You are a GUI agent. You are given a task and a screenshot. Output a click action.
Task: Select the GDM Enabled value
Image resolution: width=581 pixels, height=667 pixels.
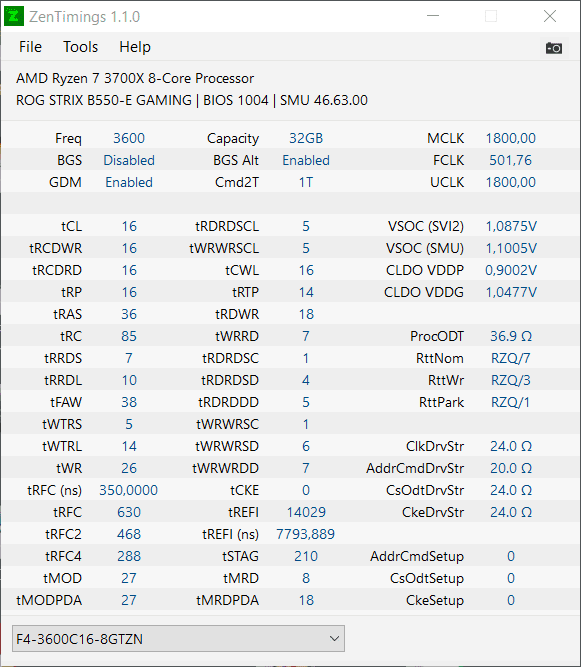(x=129, y=182)
